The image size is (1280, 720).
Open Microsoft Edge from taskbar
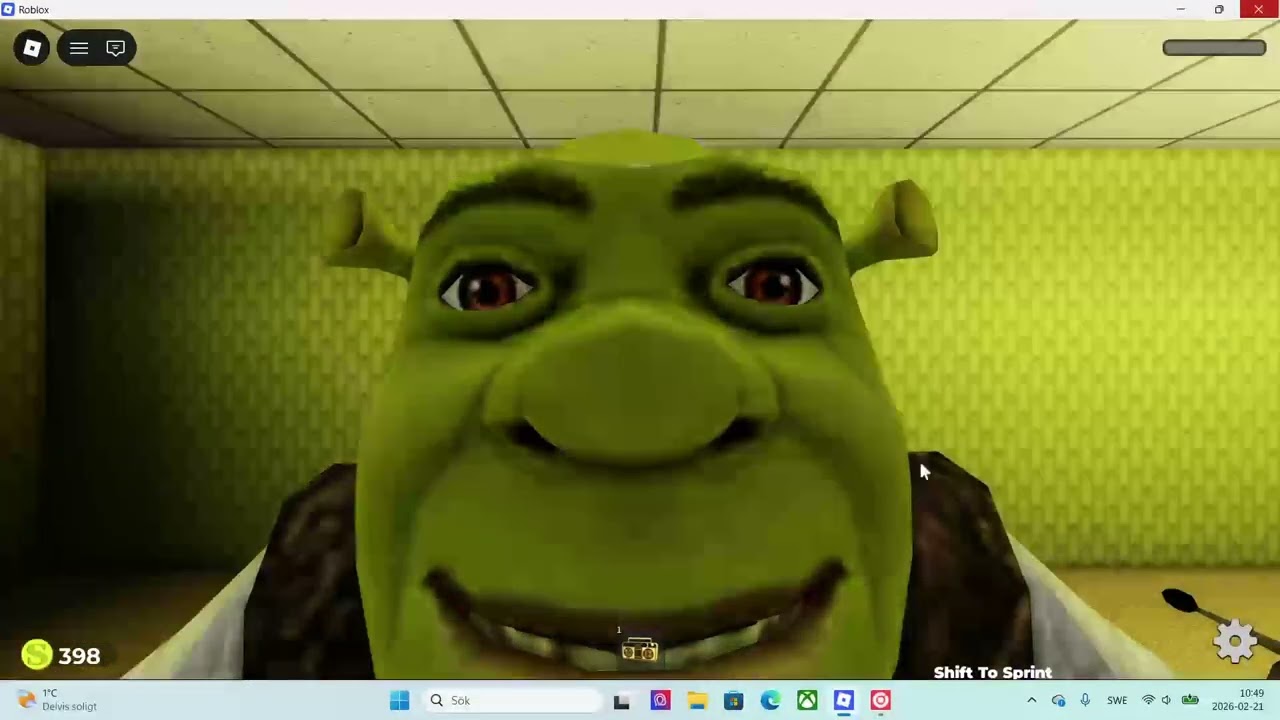(x=770, y=700)
